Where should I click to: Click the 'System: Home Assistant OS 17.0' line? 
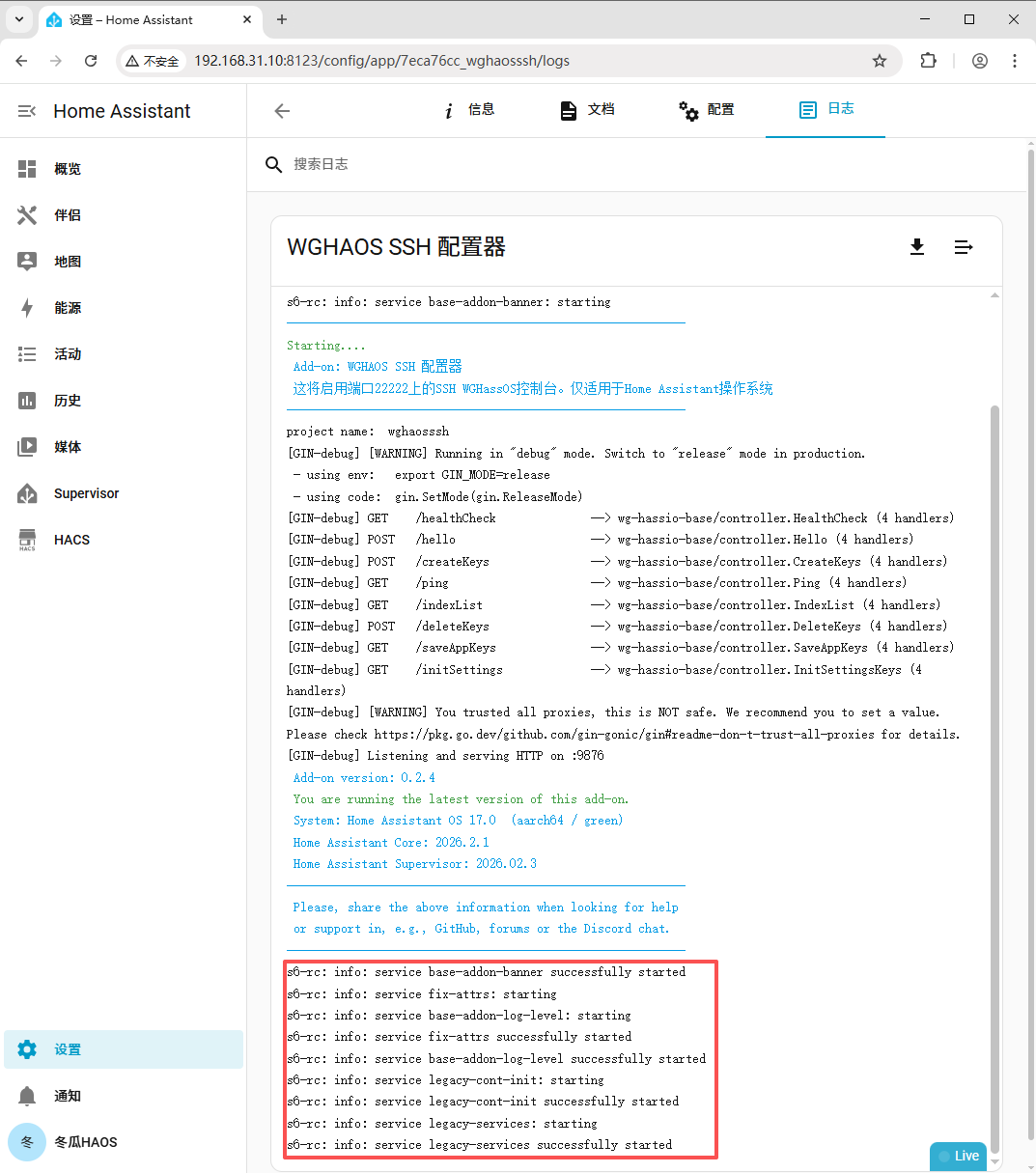pyautogui.click(x=458, y=821)
